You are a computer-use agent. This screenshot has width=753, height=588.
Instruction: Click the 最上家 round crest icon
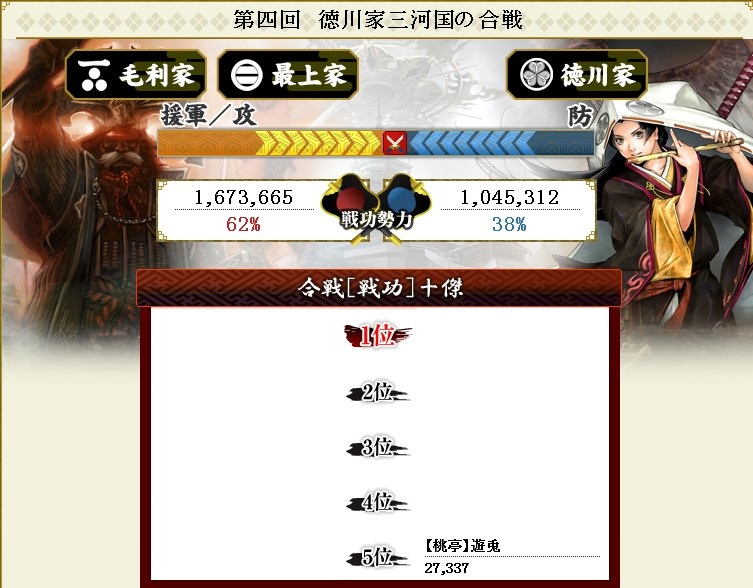click(x=246, y=75)
